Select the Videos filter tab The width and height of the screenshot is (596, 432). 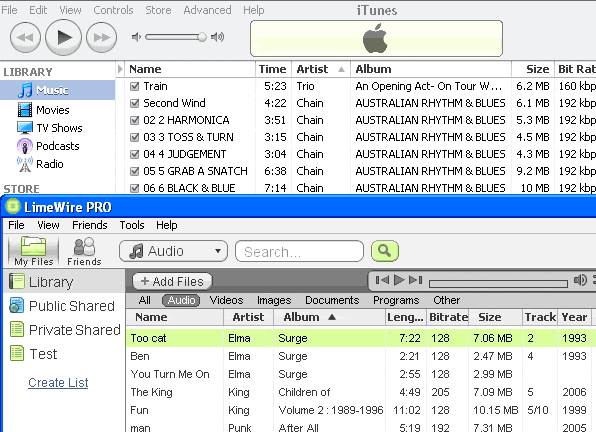tap(226, 300)
